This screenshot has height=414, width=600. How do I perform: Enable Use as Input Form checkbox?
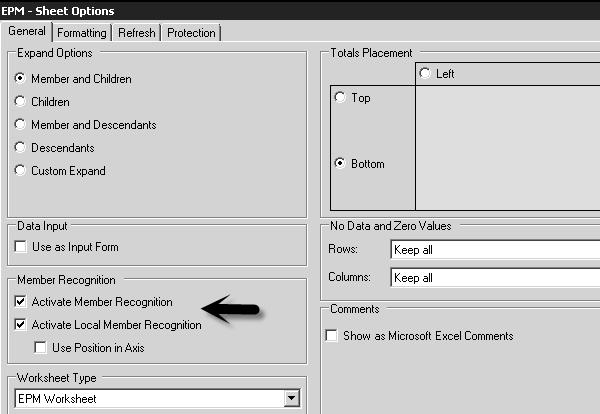click(21, 247)
